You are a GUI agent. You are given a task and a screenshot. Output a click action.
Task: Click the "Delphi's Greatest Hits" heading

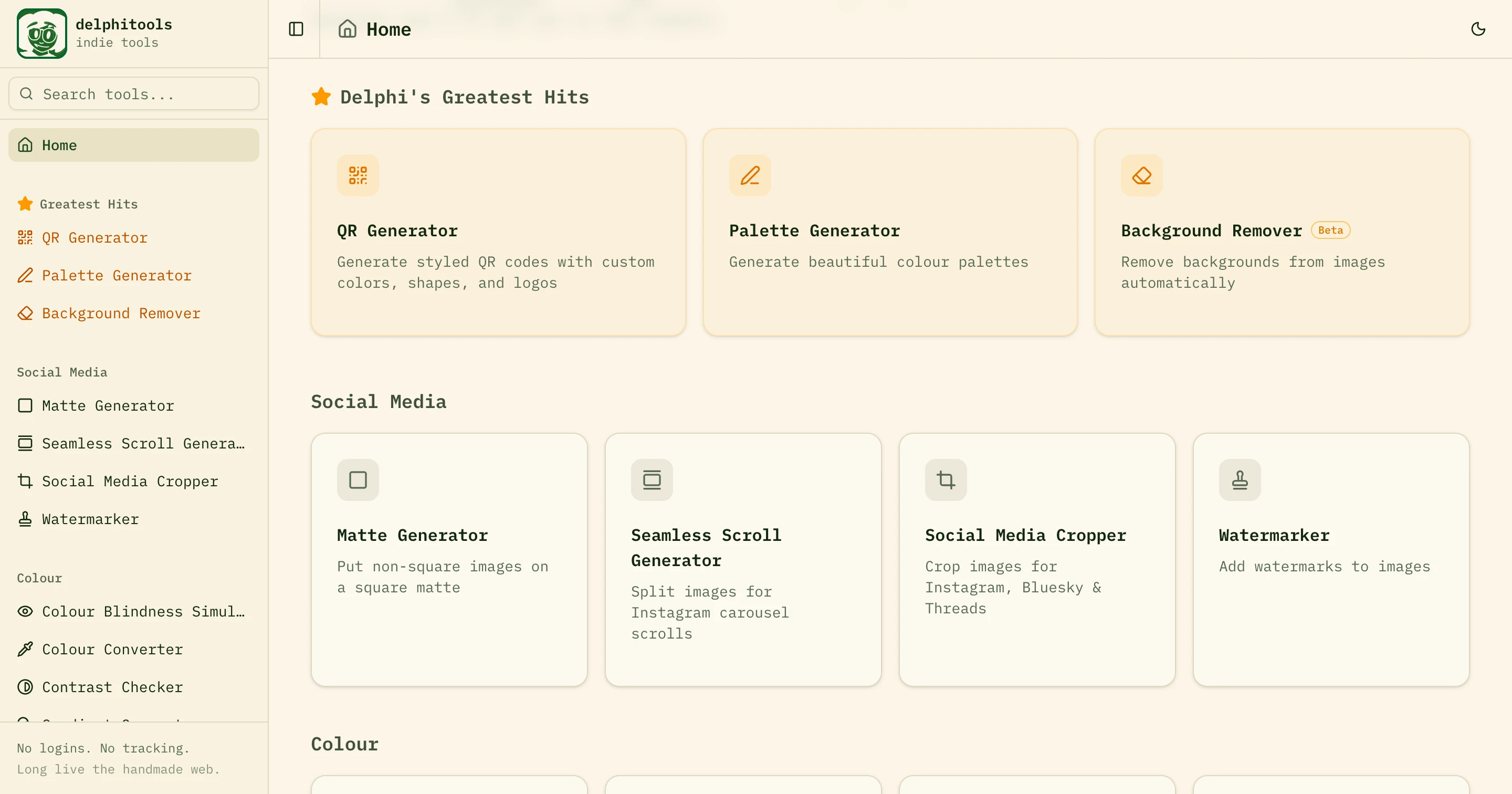tap(465, 97)
